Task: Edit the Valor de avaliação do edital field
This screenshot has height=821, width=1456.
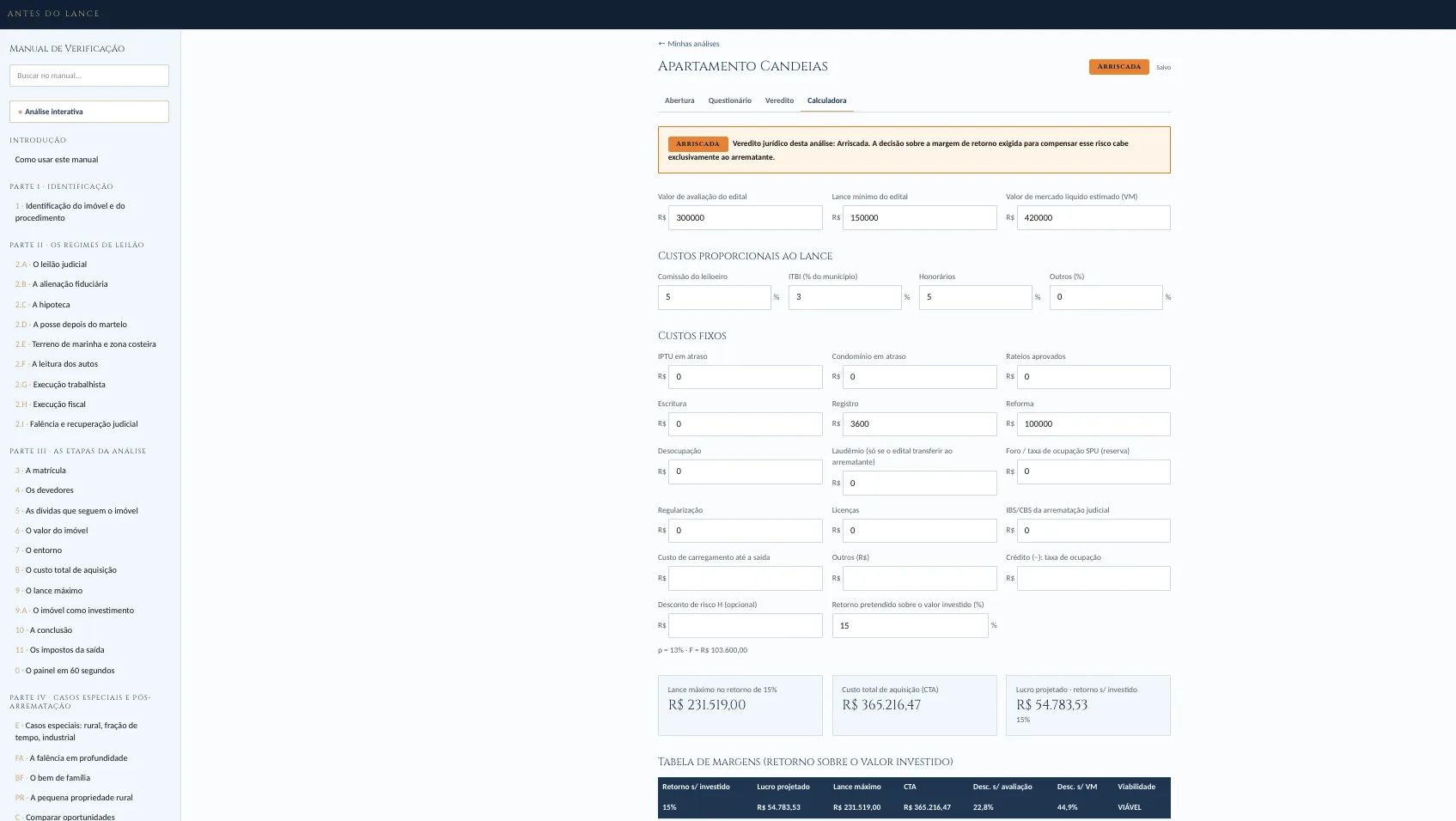Action: point(745,218)
